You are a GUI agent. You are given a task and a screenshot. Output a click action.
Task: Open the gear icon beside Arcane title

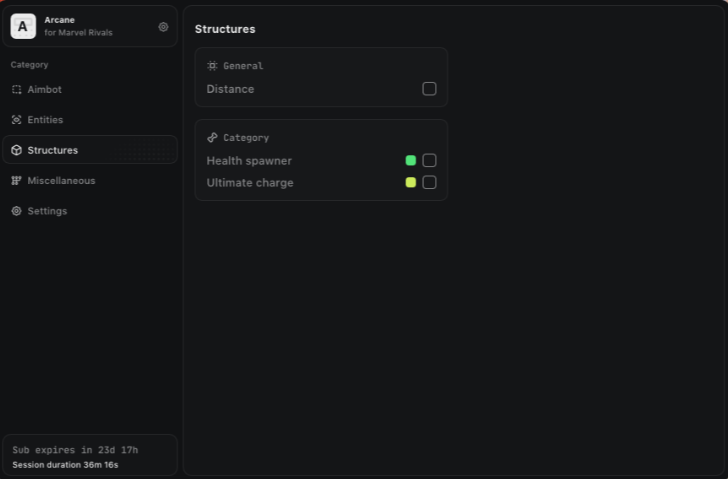point(163,27)
